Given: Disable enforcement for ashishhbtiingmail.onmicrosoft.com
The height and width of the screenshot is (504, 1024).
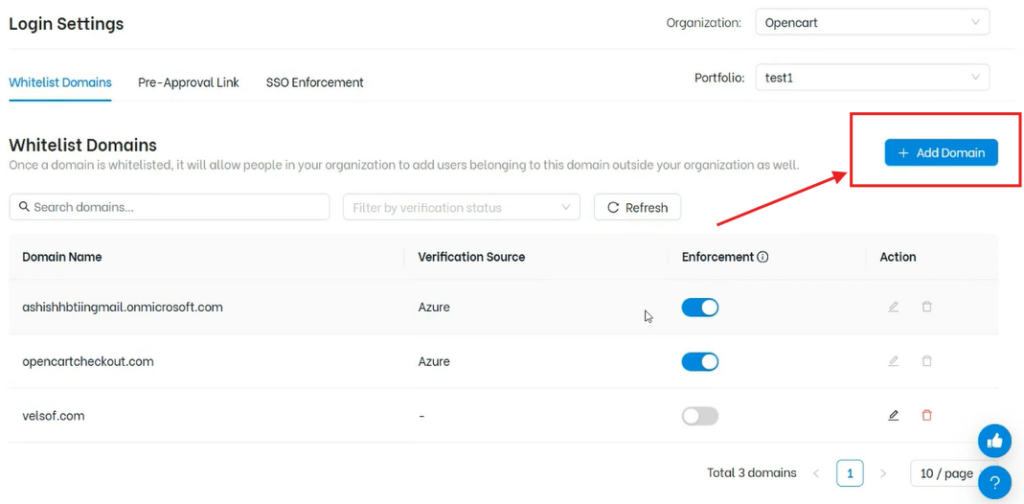Looking at the screenshot, I should pos(700,307).
